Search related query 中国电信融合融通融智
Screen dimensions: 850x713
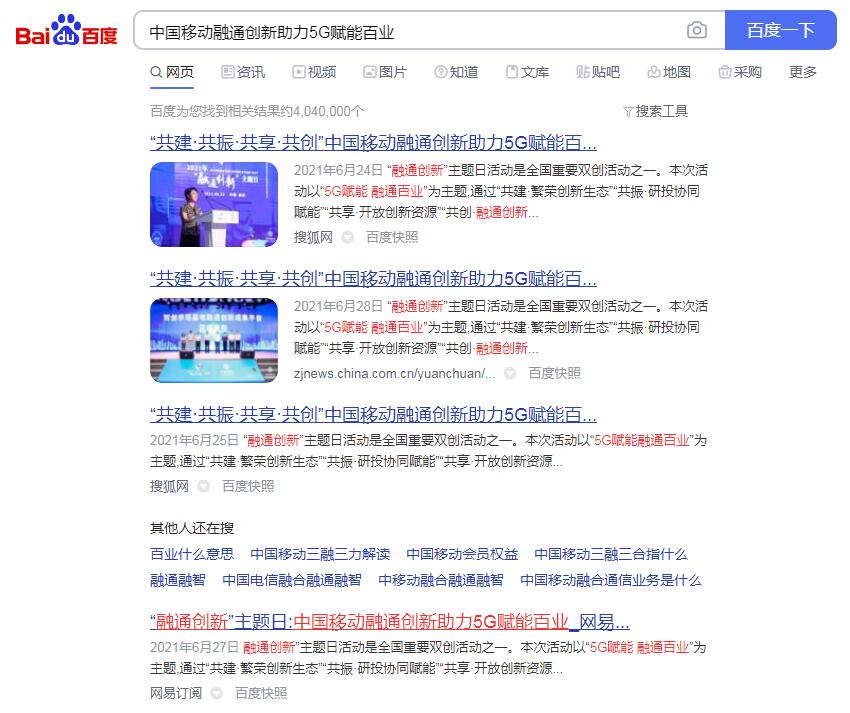(292, 580)
